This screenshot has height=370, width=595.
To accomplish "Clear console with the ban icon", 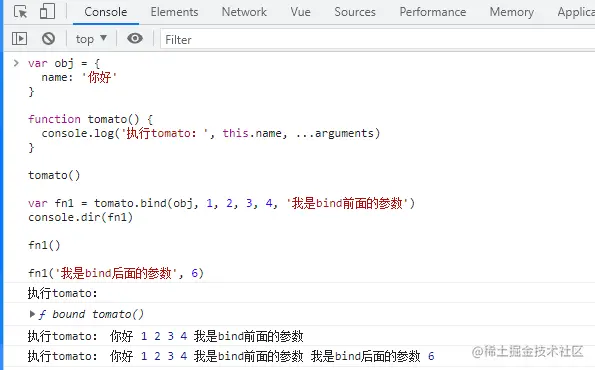I will [x=48, y=39].
